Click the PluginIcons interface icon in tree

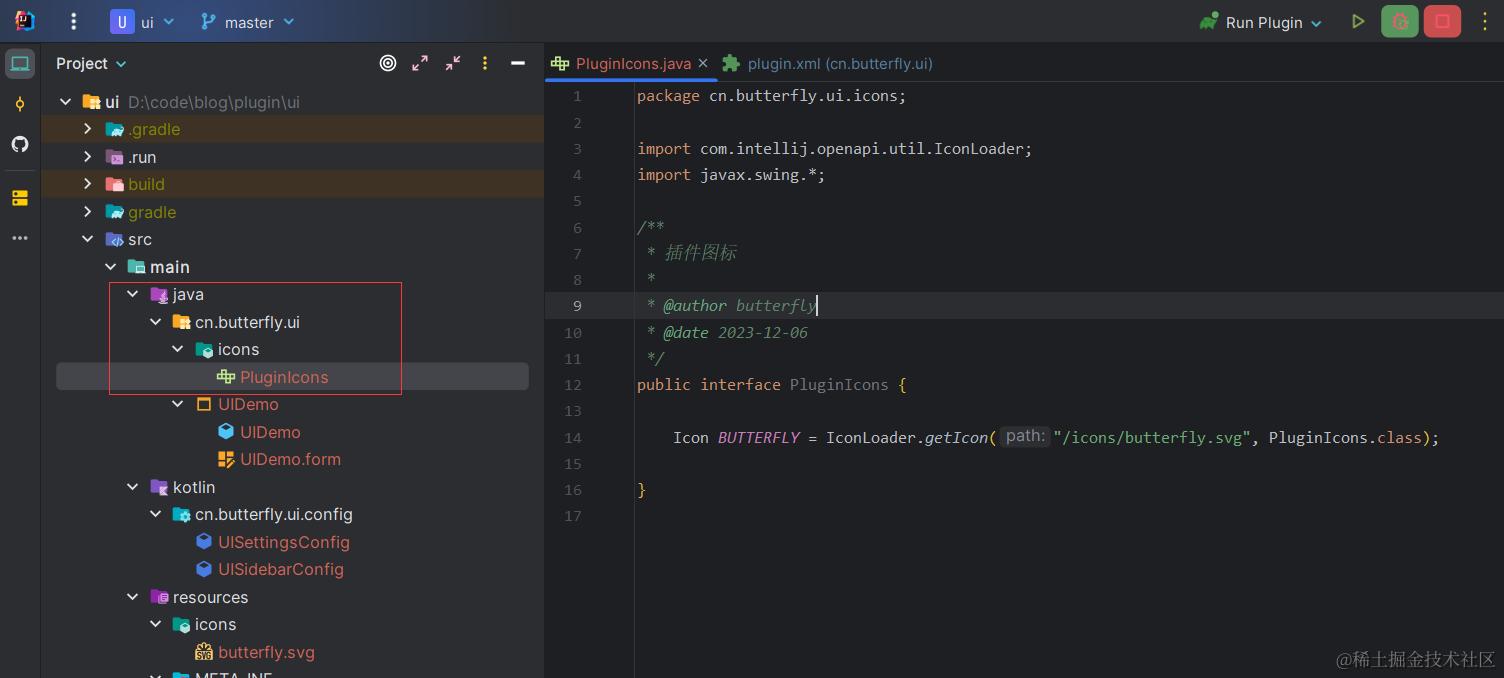click(x=226, y=377)
